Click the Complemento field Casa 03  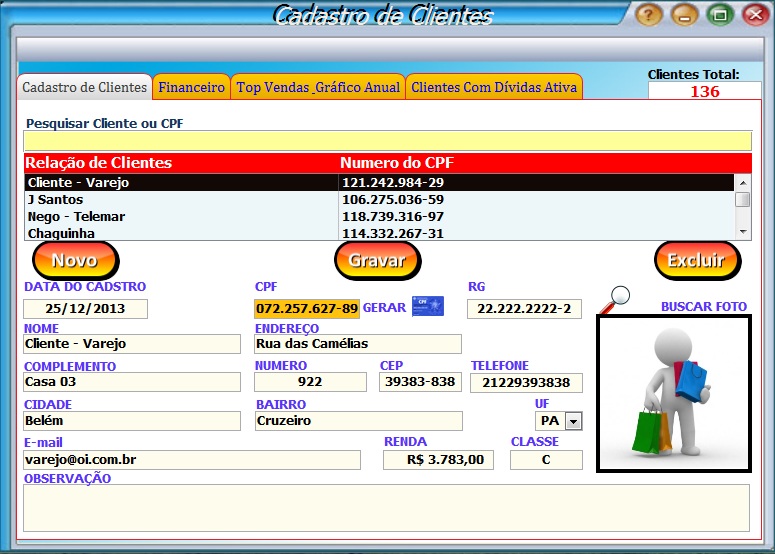(x=132, y=382)
